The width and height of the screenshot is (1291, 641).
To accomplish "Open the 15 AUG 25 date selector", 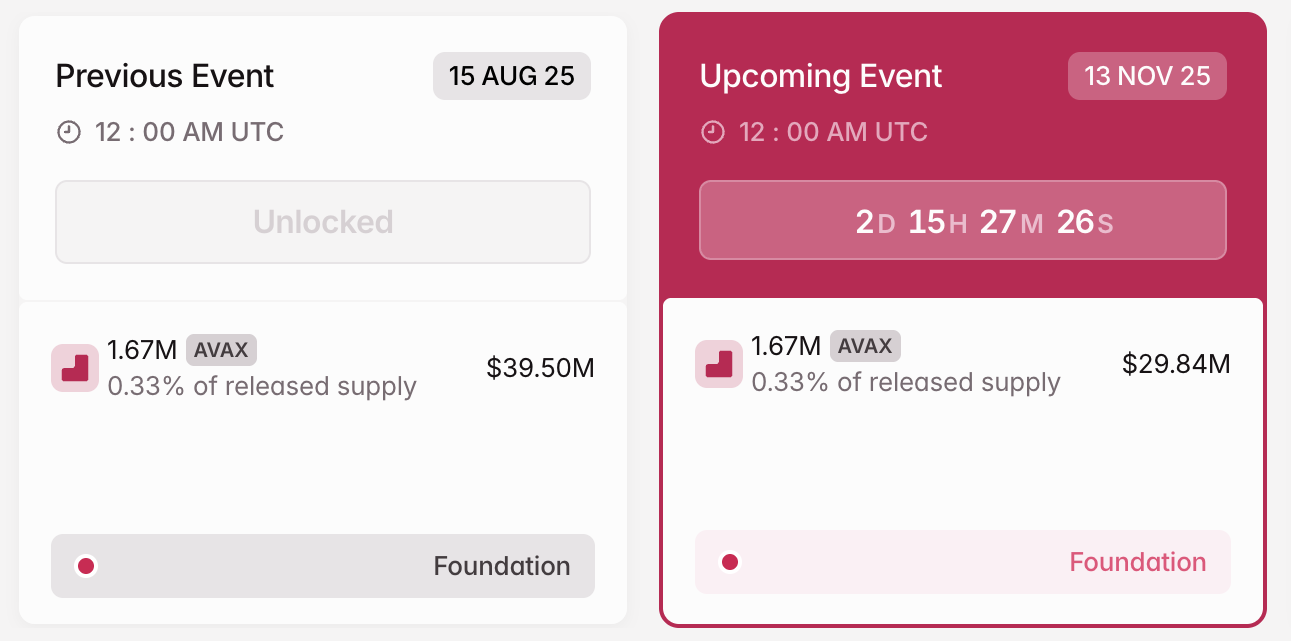I will point(511,75).
